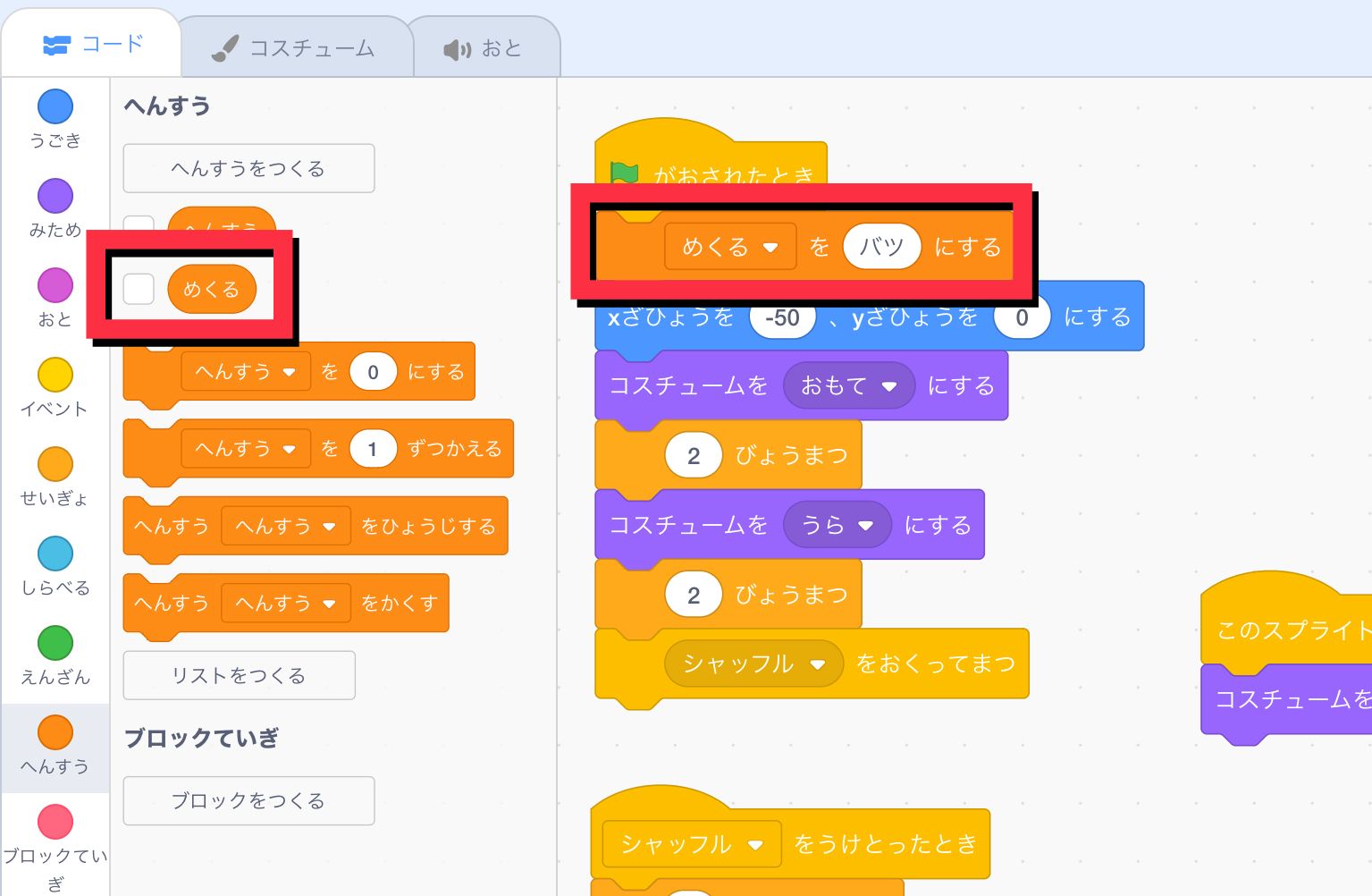Click the リストをつくる button
Screen dimensions: 1372x896
(239, 675)
